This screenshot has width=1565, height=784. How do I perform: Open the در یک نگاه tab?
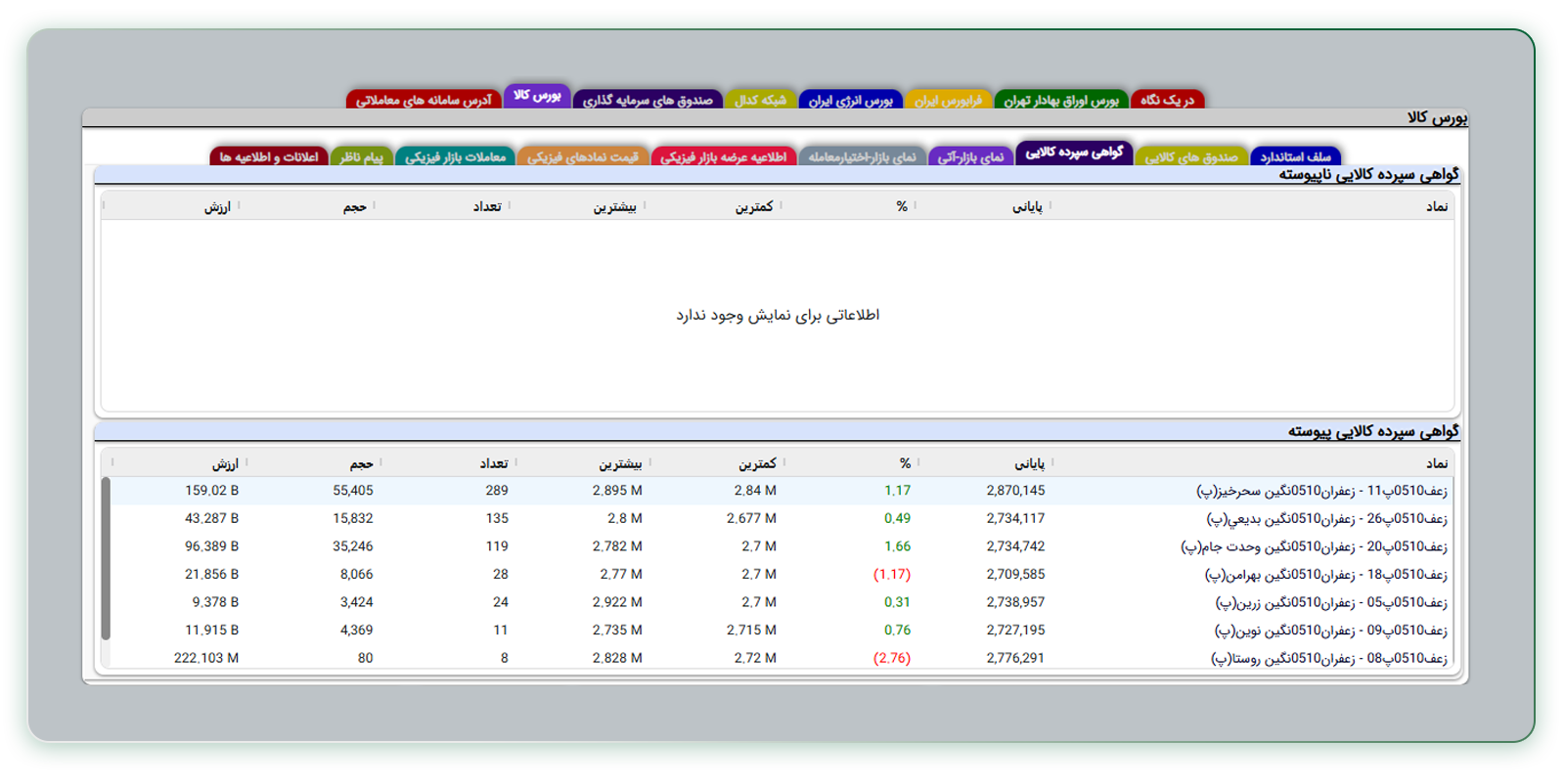[x=1168, y=100]
